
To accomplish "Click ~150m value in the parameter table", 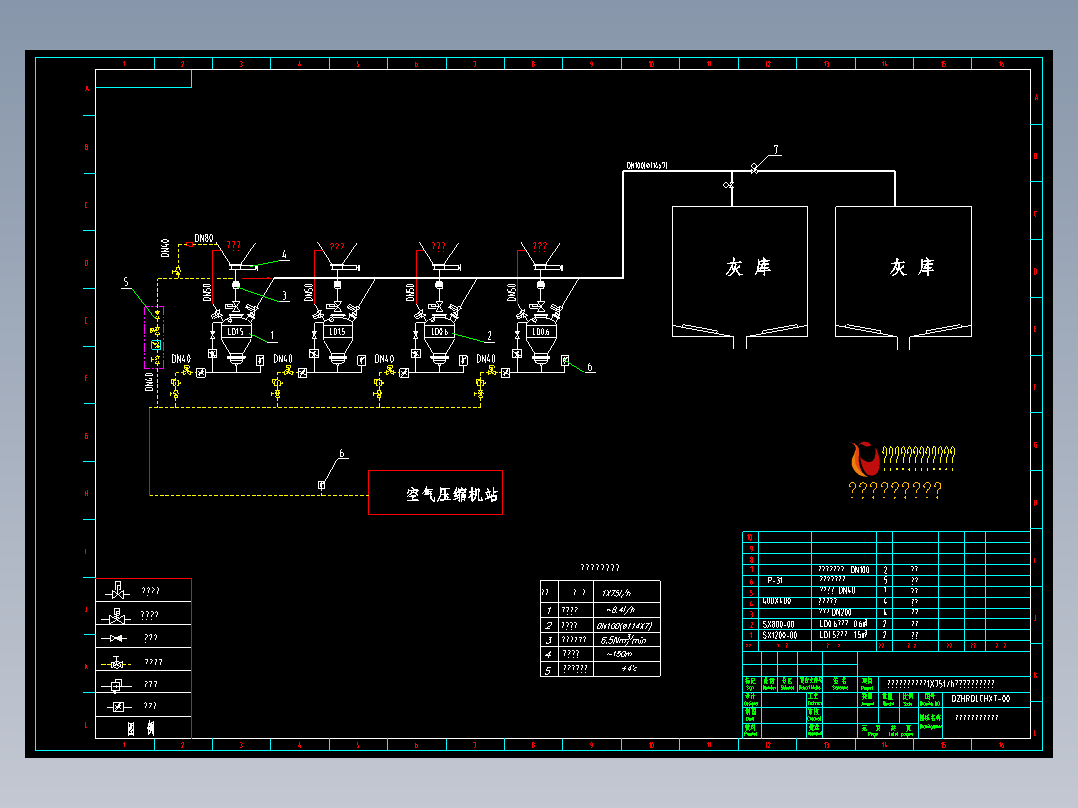I will click(619, 654).
